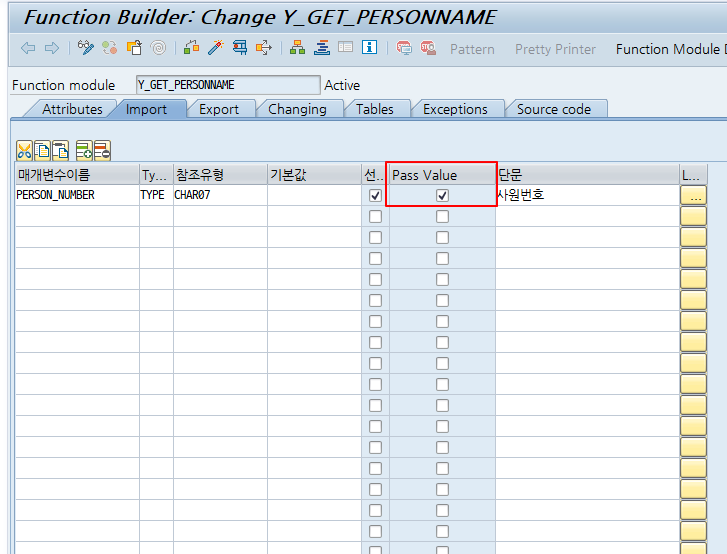Open the Exceptions tab

coord(455,109)
